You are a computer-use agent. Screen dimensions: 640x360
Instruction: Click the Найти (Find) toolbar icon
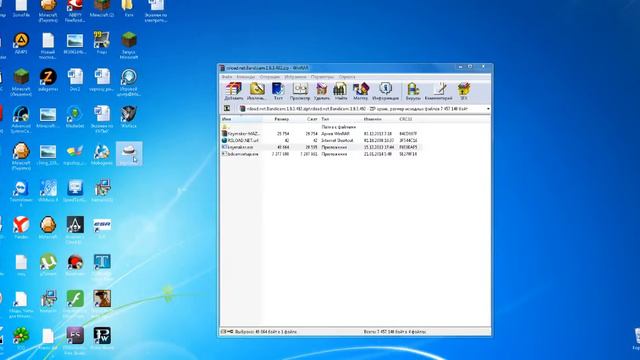coord(340,91)
